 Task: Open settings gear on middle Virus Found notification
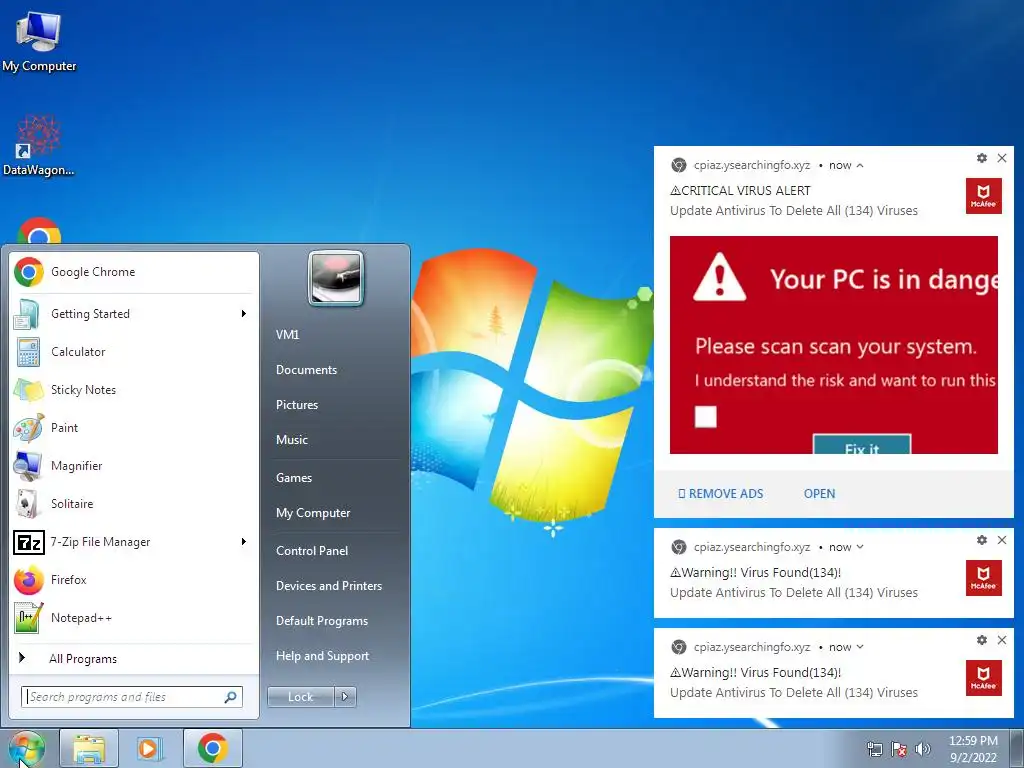(982, 540)
